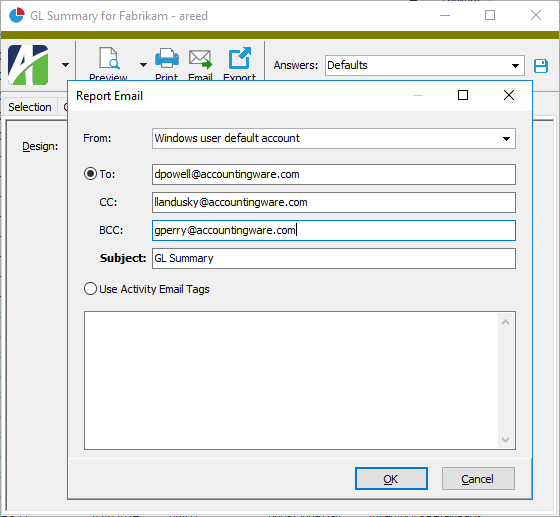The height and width of the screenshot is (517, 560).
Task: Click inside the email message body area
Action: pyautogui.click(x=291, y=380)
